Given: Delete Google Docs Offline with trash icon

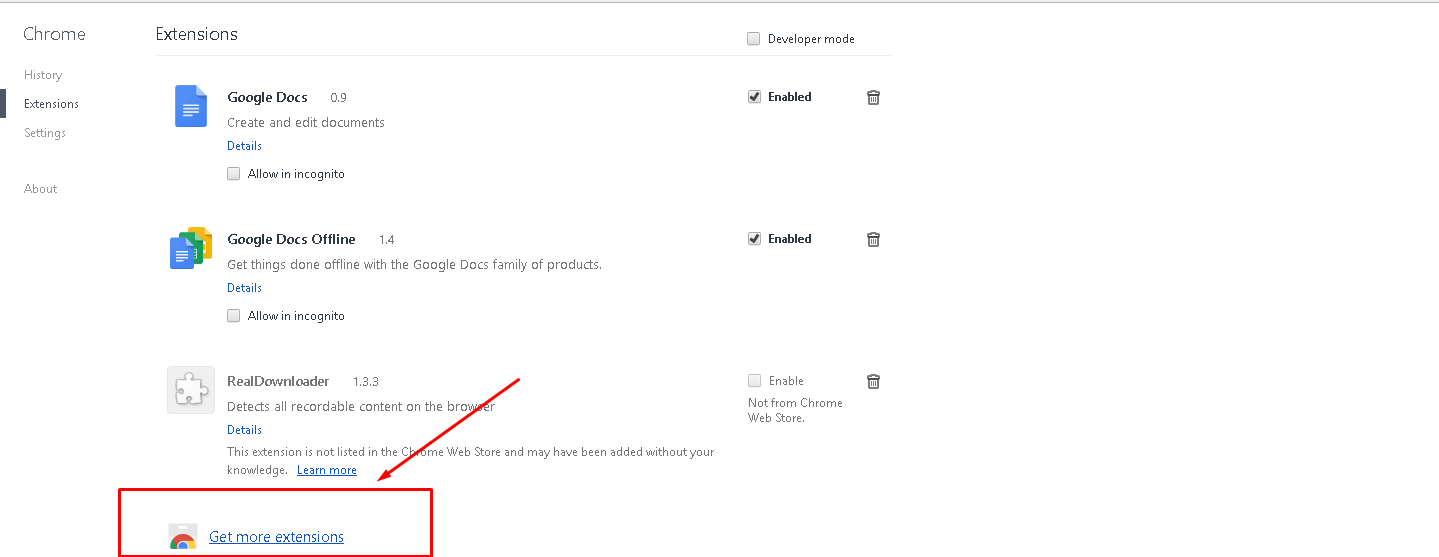Looking at the screenshot, I should pyautogui.click(x=873, y=239).
